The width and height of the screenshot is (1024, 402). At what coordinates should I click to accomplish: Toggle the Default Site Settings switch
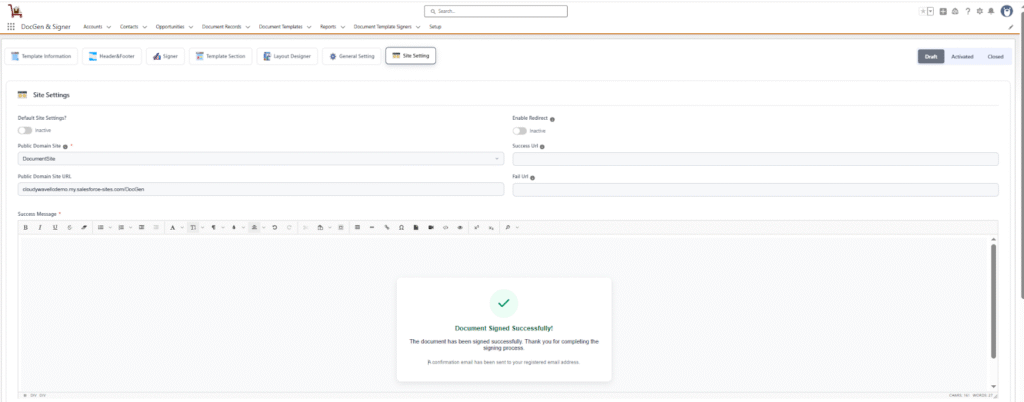24,130
